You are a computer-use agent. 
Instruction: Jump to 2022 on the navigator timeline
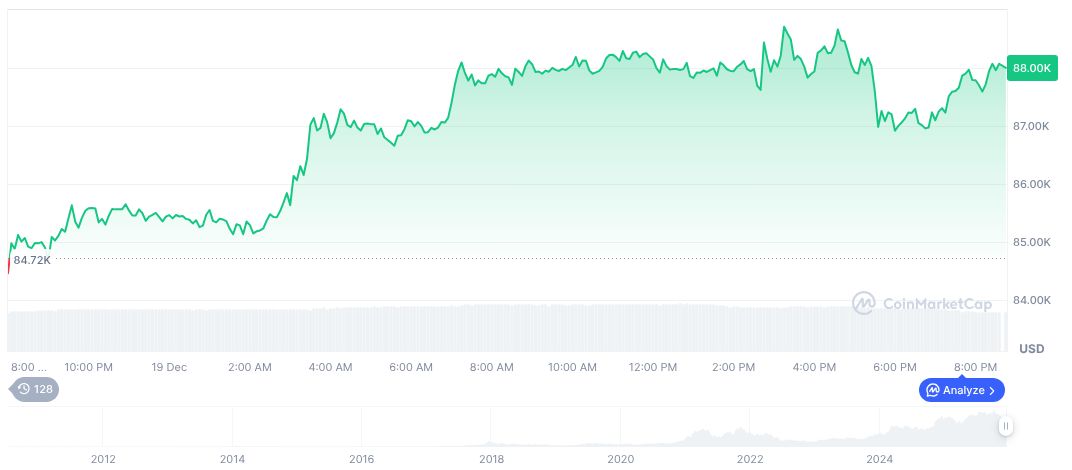point(750,459)
